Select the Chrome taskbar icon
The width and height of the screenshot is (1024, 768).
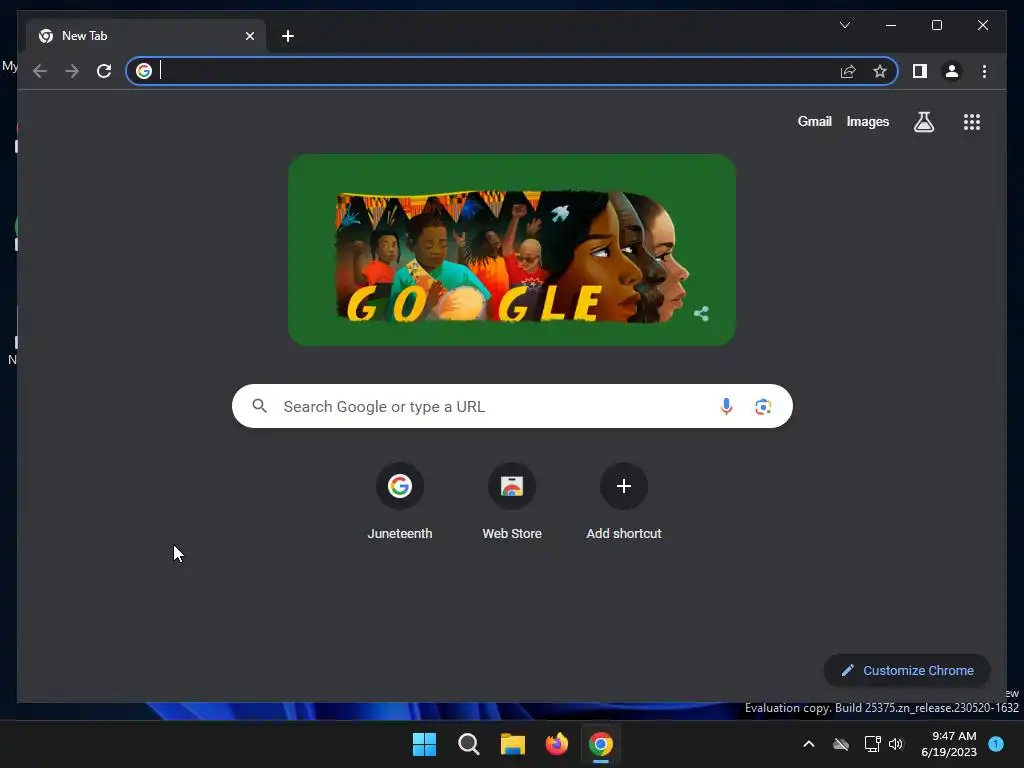(601, 744)
